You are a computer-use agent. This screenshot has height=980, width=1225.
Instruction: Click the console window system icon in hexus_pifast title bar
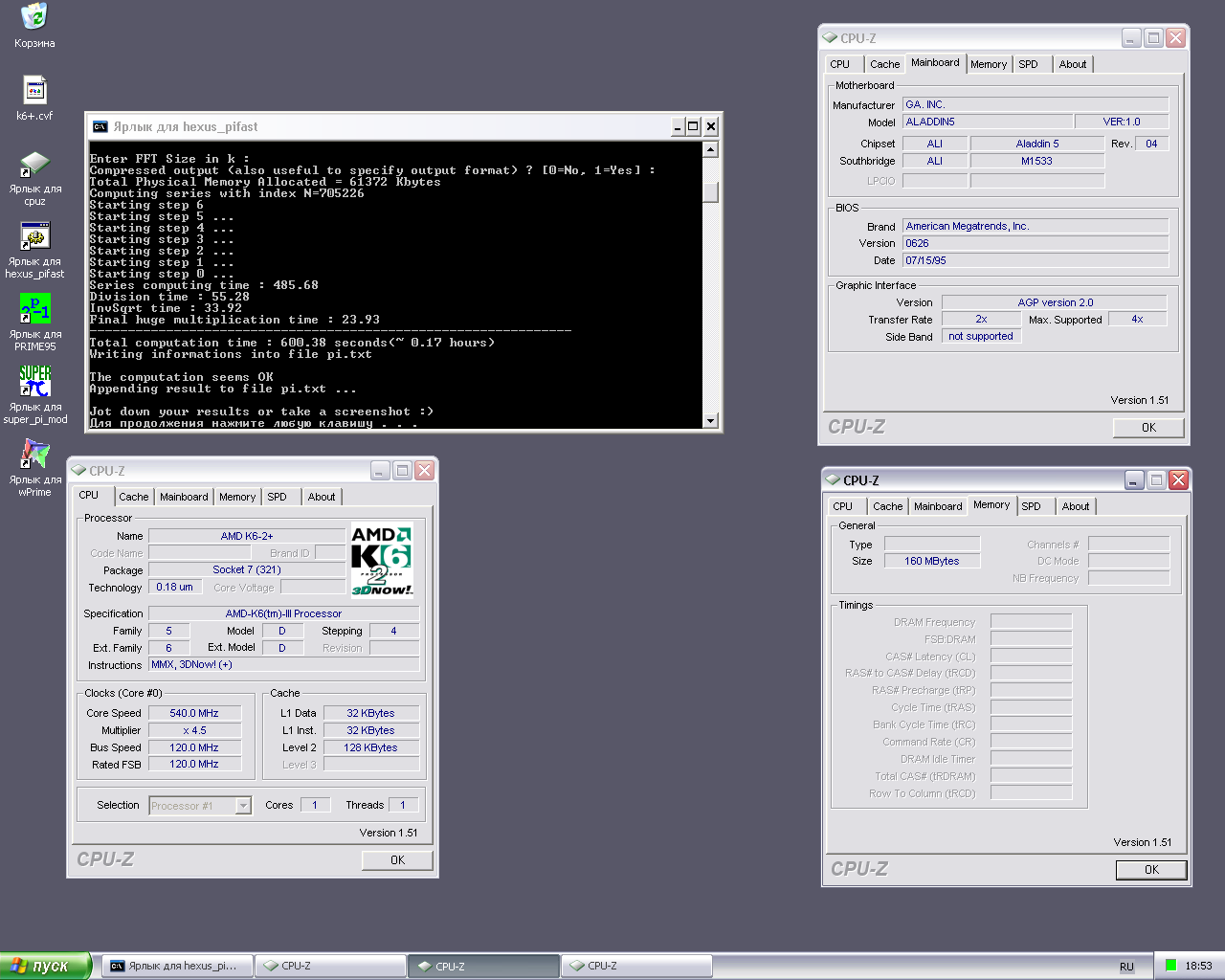coord(100,126)
